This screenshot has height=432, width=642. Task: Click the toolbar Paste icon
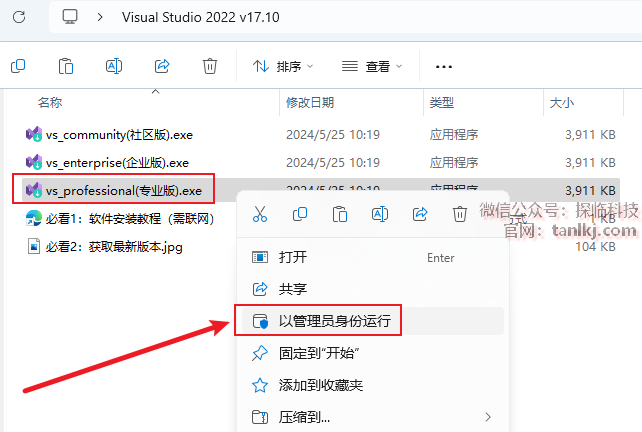pyautogui.click(x=66, y=66)
